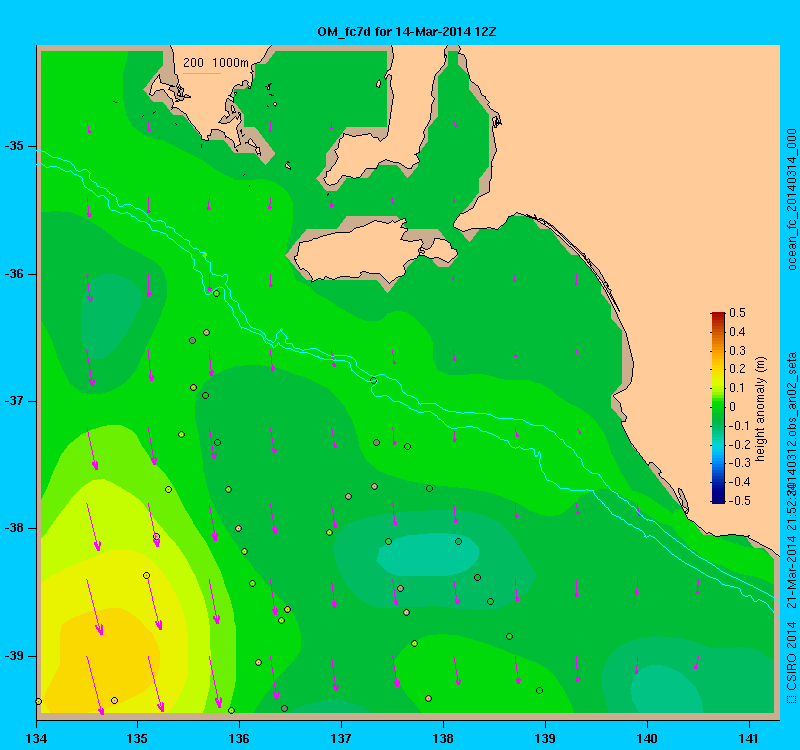Click the teal low anomaly patch near 138, -38
The height and width of the screenshot is (750, 800).
point(428,555)
